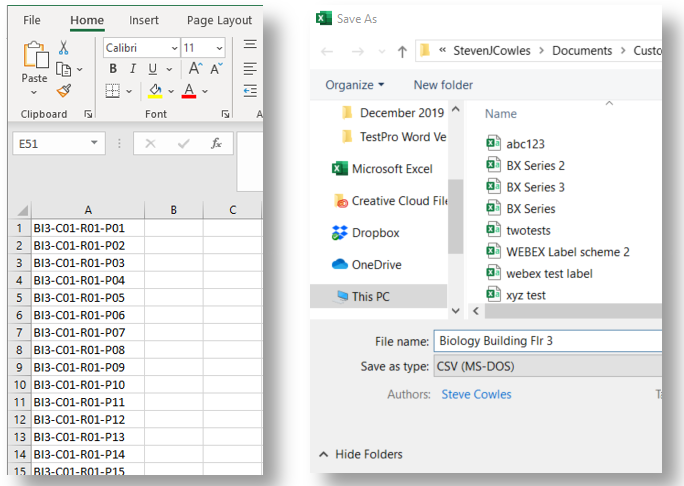Apply the yellow fill color bucket
This screenshot has height=486, width=684.
155,91
